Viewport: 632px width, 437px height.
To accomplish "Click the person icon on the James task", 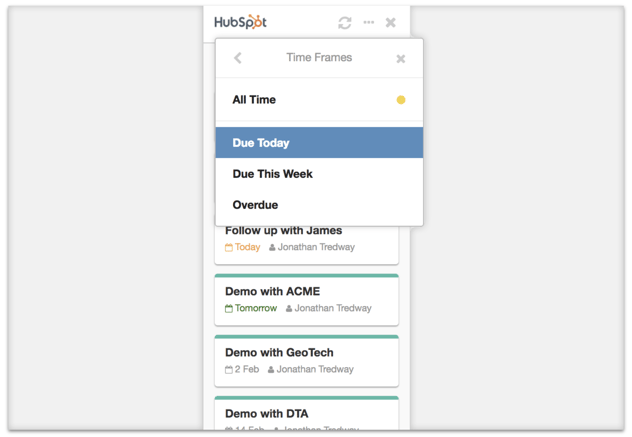I will (x=272, y=248).
